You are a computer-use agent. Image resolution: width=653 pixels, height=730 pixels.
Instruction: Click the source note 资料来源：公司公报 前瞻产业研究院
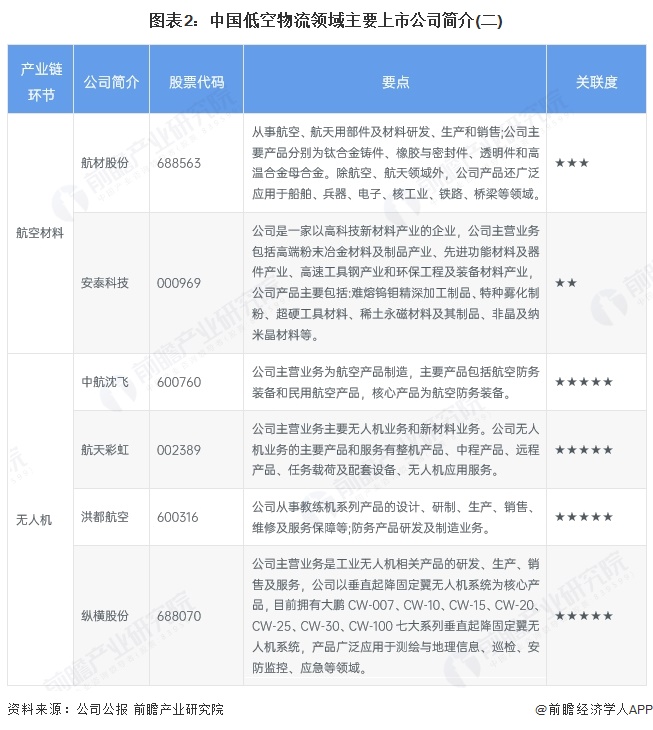[115, 709]
